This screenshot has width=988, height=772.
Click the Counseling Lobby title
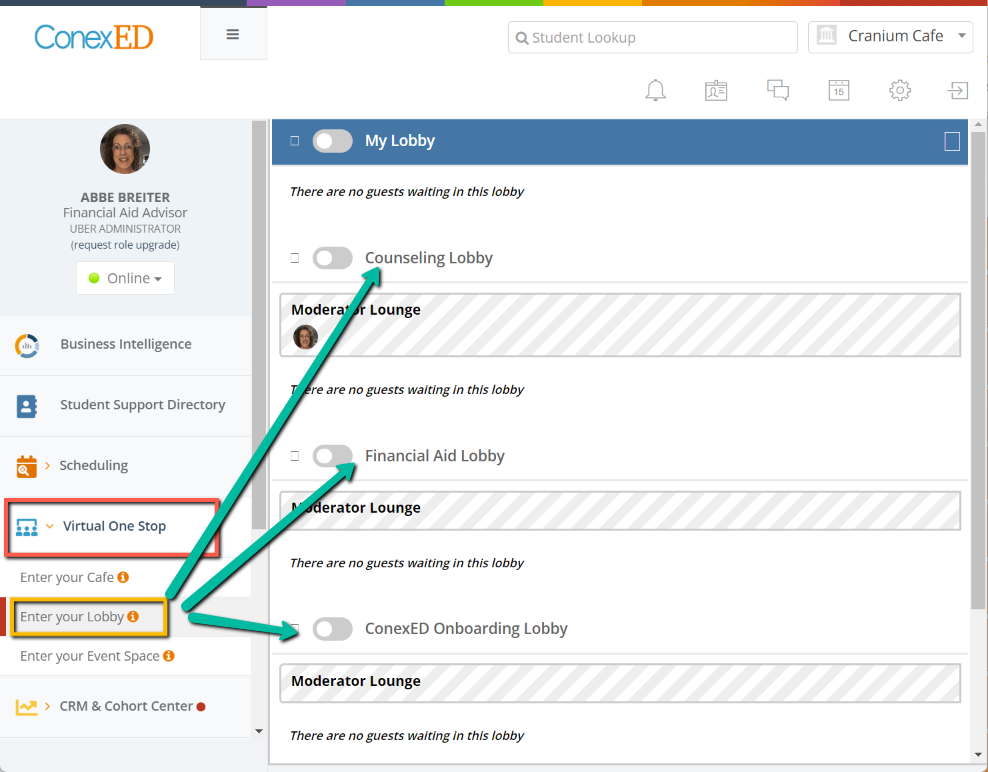click(x=428, y=258)
